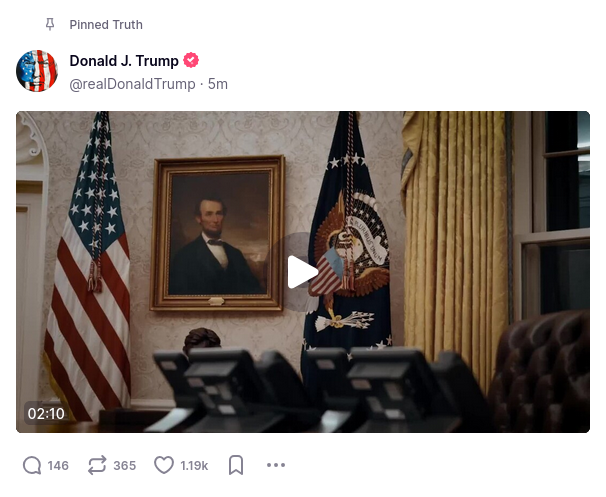Open Donald J. Trump profile name link
606x497 pixels.
[124, 61]
